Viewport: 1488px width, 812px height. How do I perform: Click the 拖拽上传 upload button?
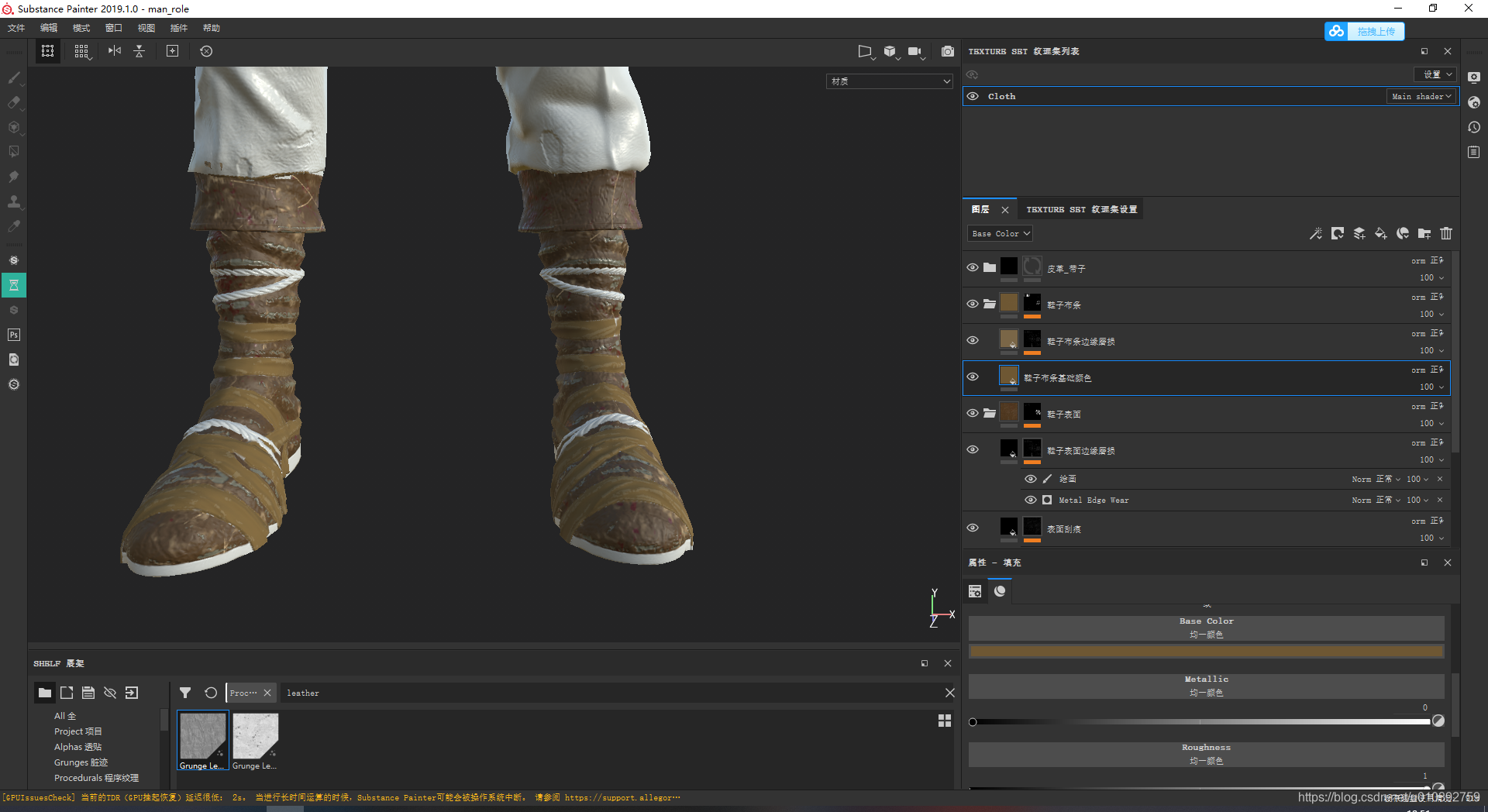[x=1365, y=31]
